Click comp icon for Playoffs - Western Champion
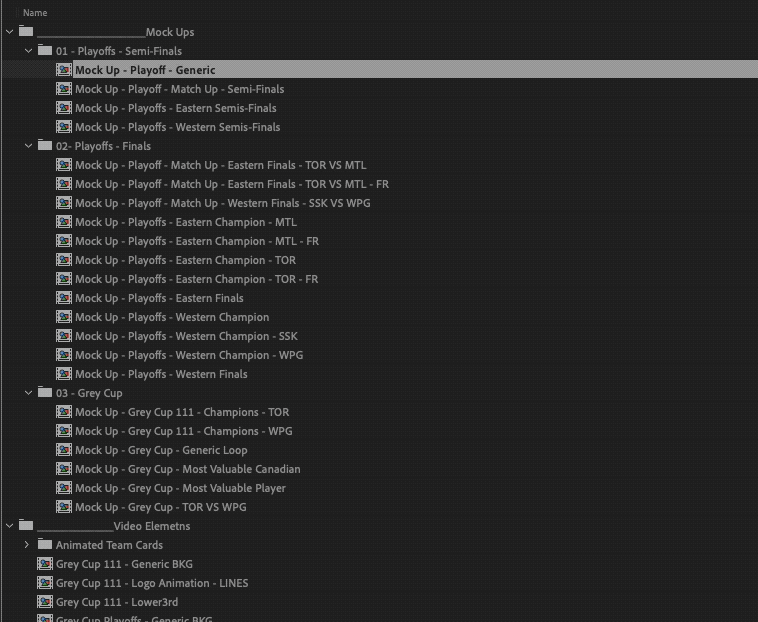Screen dimensions: 758x622 click(x=64, y=317)
